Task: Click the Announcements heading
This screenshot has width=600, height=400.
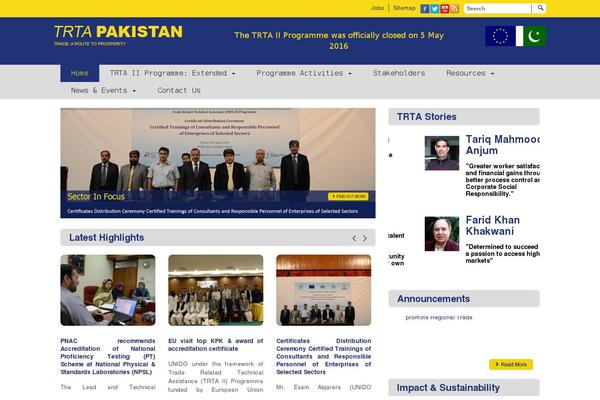Action: pyautogui.click(x=433, y=299)
